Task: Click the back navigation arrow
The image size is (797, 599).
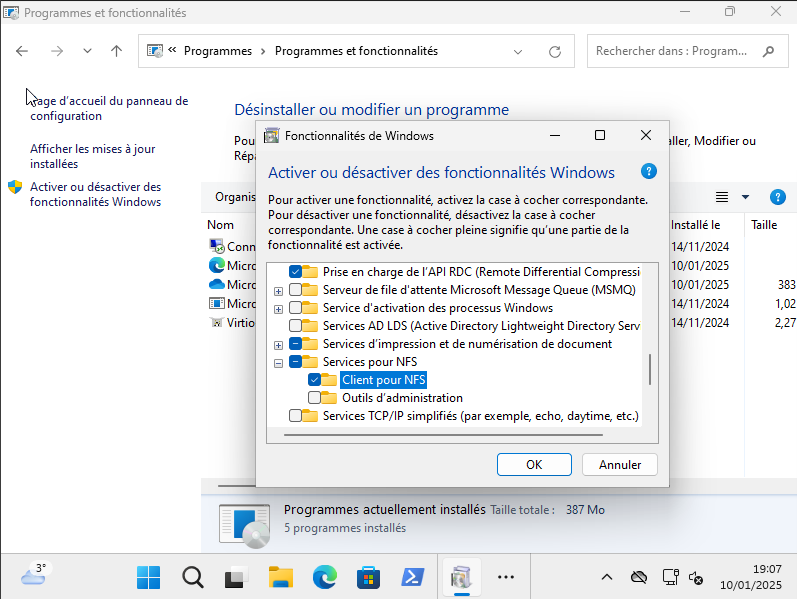Action: pyautogui.click(x=22, y=51)
